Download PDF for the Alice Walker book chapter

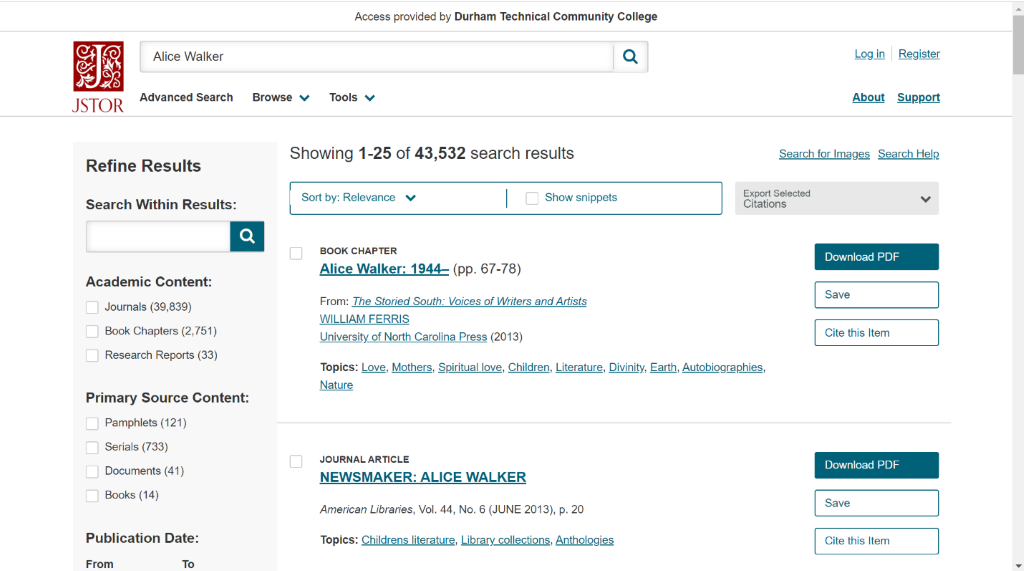(x=876, y=257)
